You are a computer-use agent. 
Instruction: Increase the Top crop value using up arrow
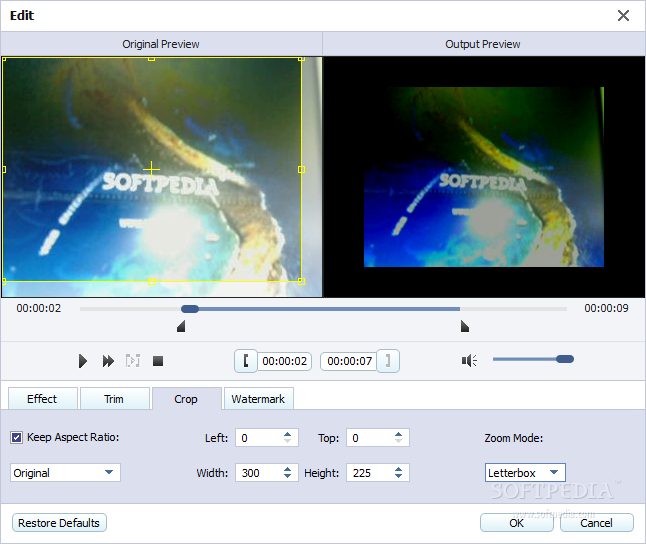tap(398, 434)
